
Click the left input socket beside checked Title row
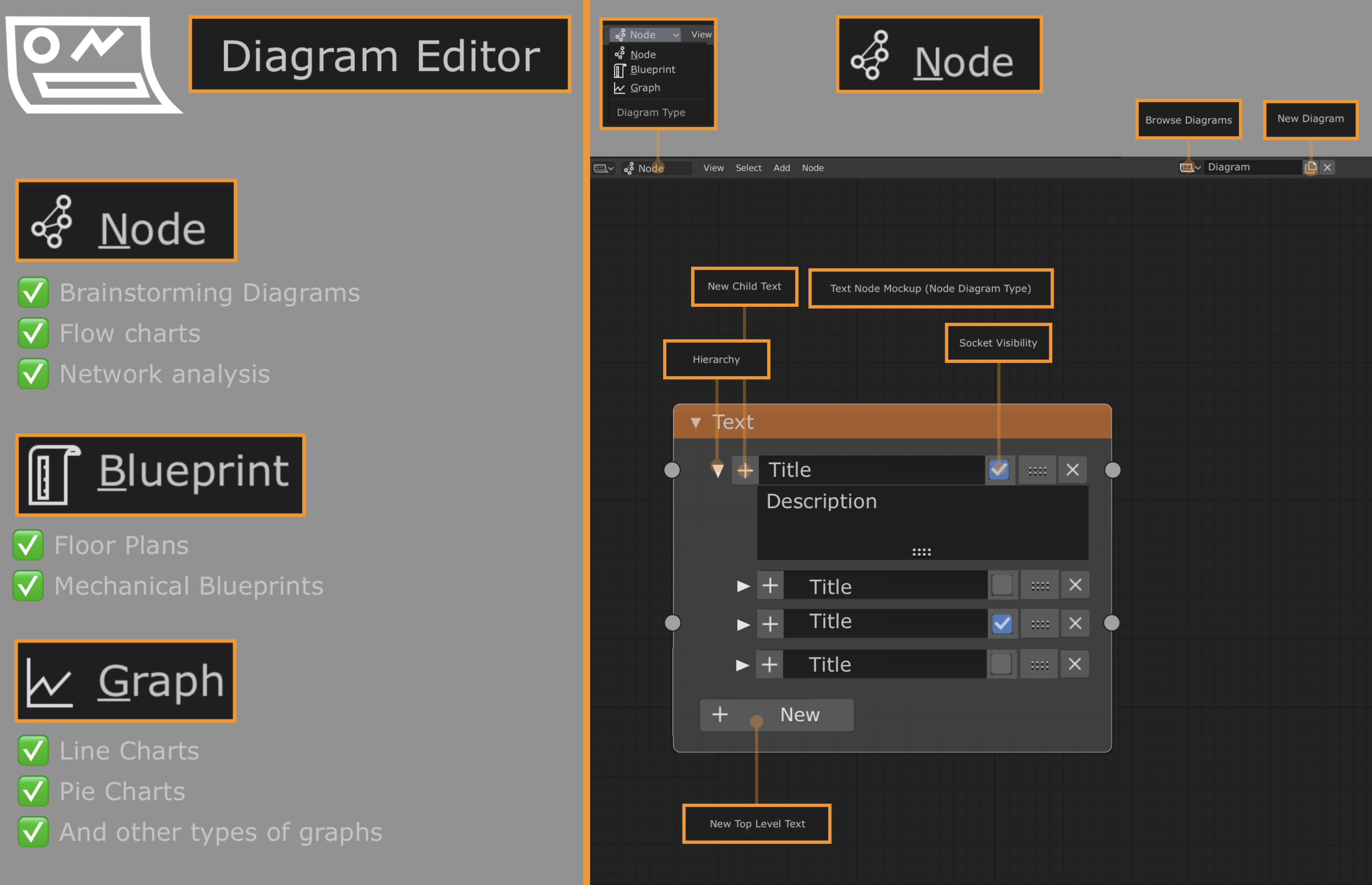pyautogui.click(x=673, y=623)
